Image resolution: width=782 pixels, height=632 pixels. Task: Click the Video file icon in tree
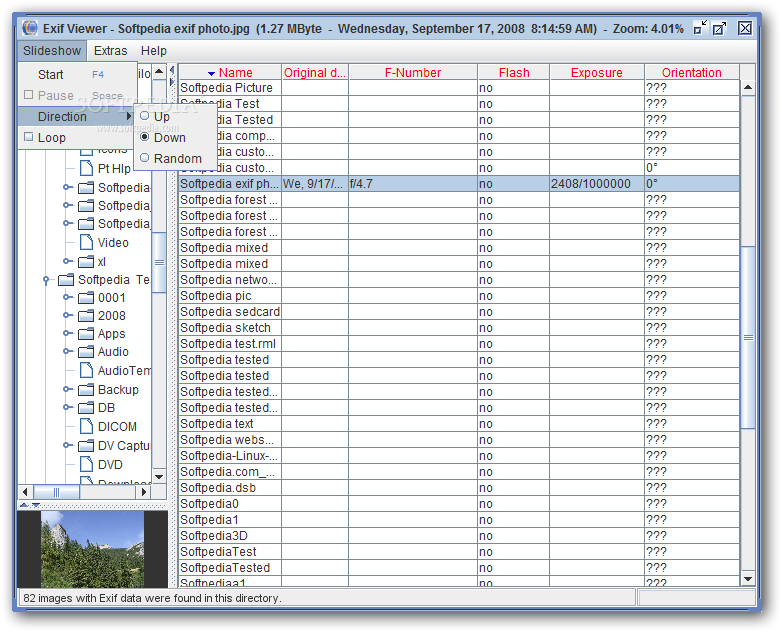click(86, 242)
